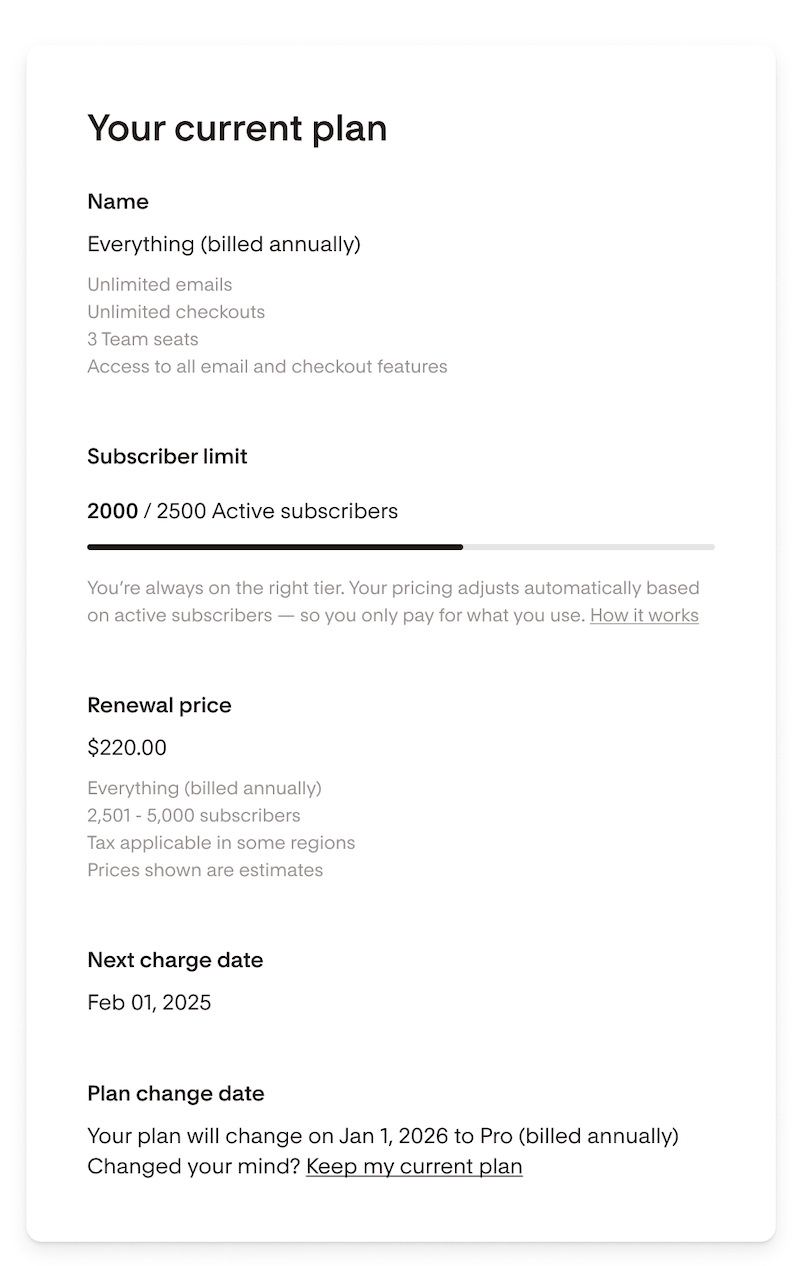
Task: Select the "Prices shown are estimates" note
Action: 205,870
